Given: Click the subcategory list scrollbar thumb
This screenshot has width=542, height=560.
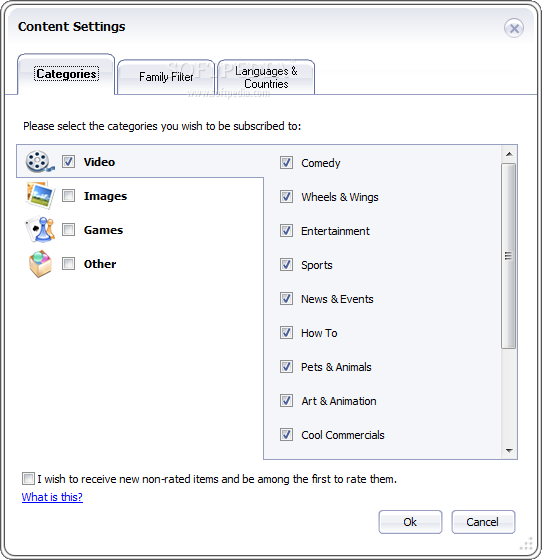Looking at the screenshot, I should (x=509, y=256).
